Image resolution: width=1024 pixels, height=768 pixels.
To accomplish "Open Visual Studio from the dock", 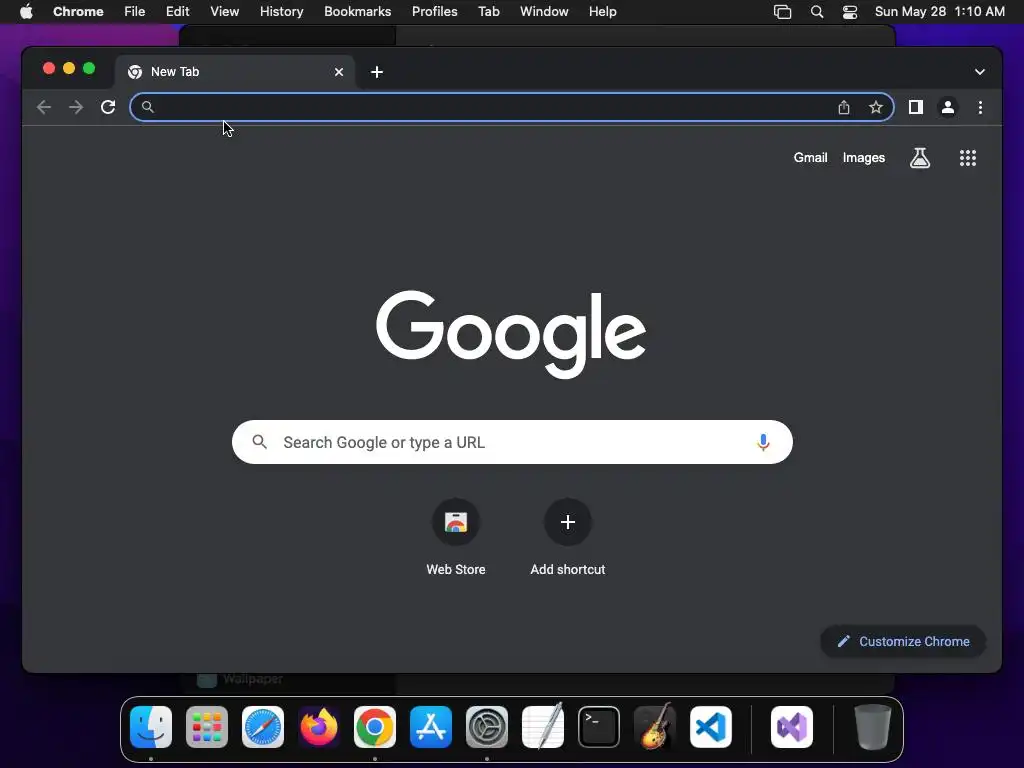I will 792,727.
